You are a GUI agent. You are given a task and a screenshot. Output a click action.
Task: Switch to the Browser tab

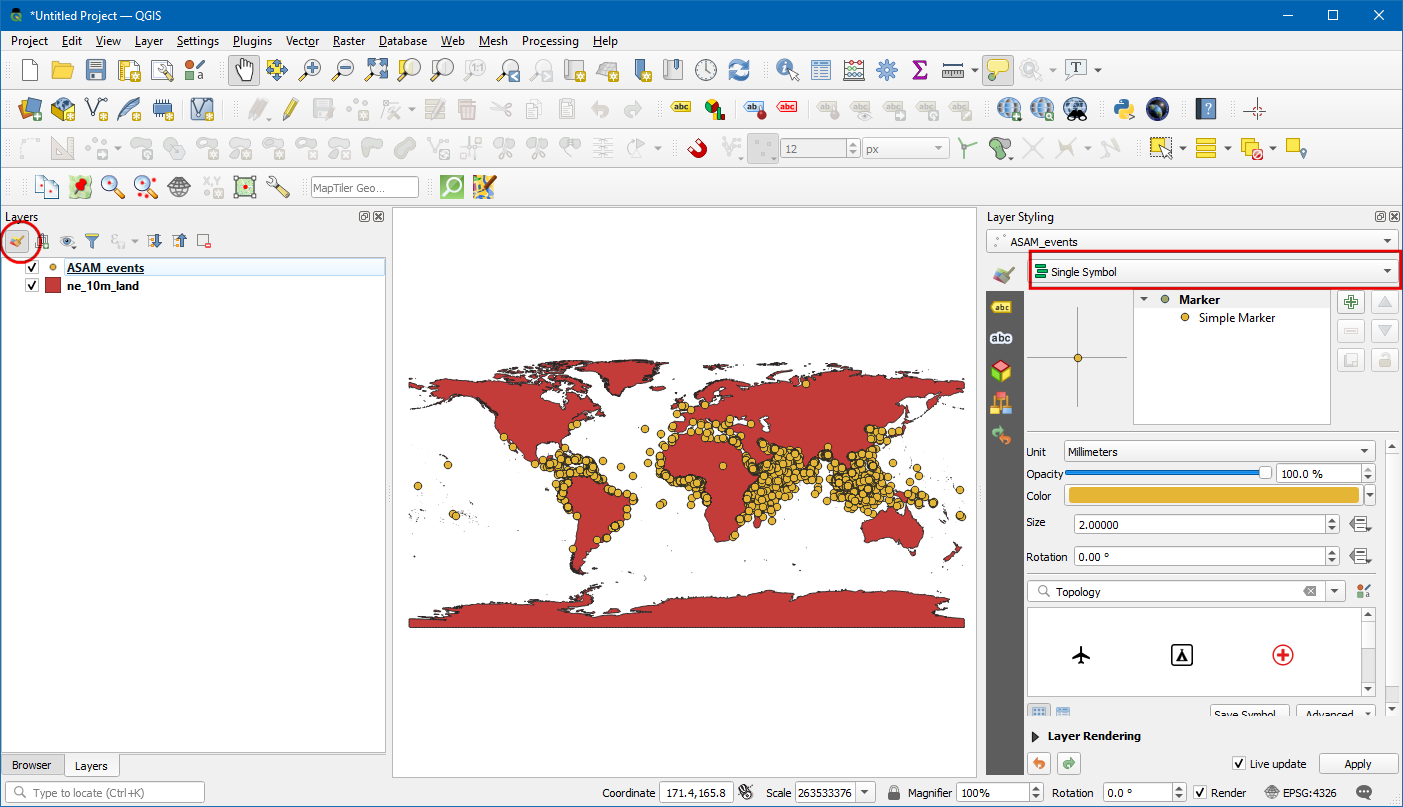32,765
